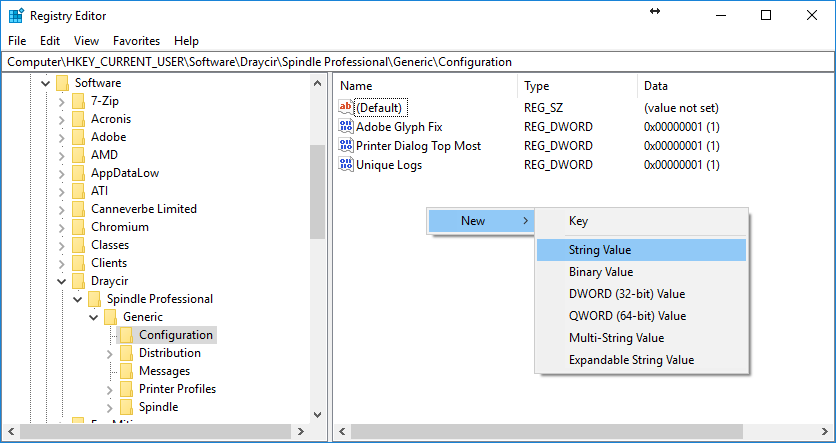836x443 pixels.
Task: Click tree pane horizontal scroll right arrow
Action: click(301, 431)
